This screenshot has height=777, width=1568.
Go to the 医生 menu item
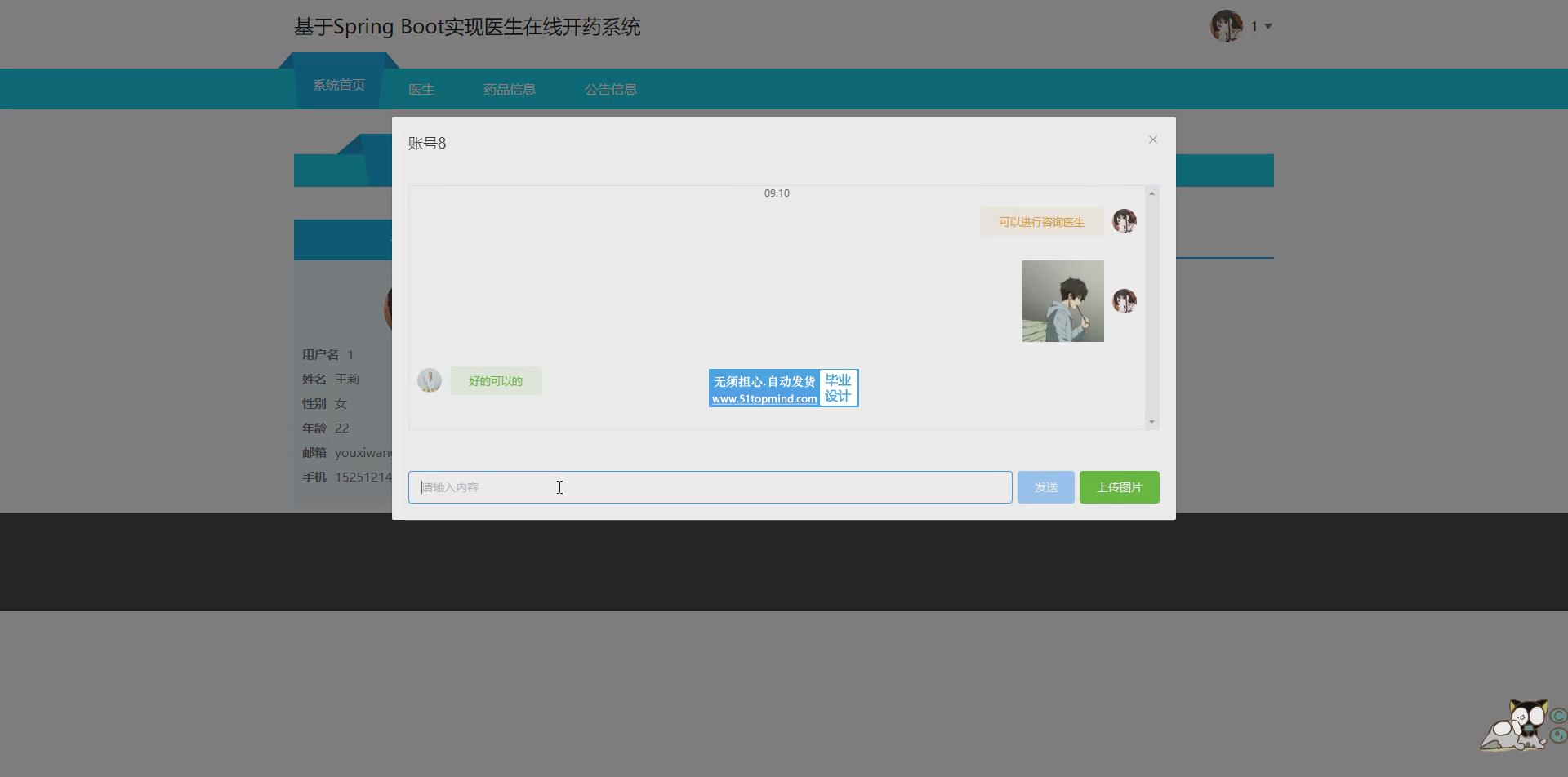point(421,89)
